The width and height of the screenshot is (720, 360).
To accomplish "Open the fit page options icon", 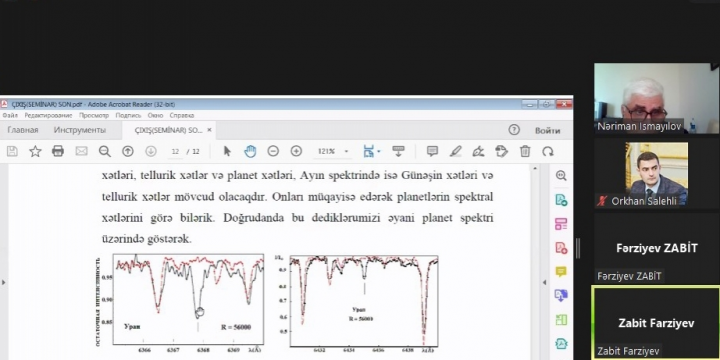I will (x=368, y=151).
